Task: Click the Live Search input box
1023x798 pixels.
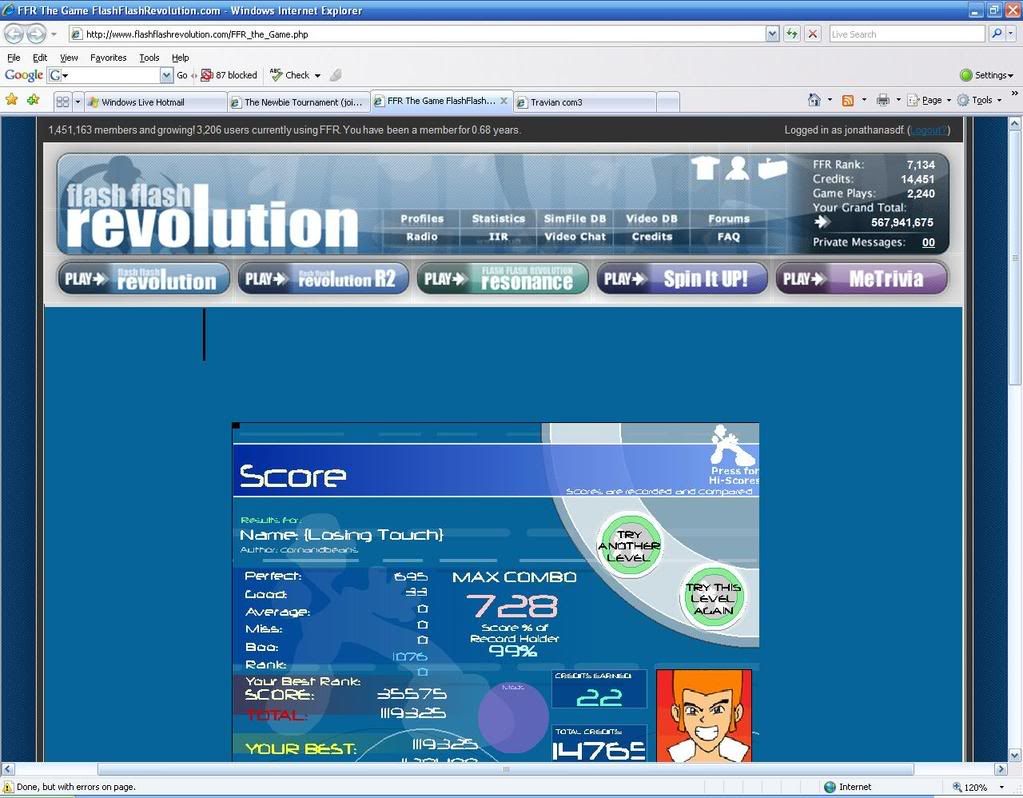Action: [x=906, y=34]
